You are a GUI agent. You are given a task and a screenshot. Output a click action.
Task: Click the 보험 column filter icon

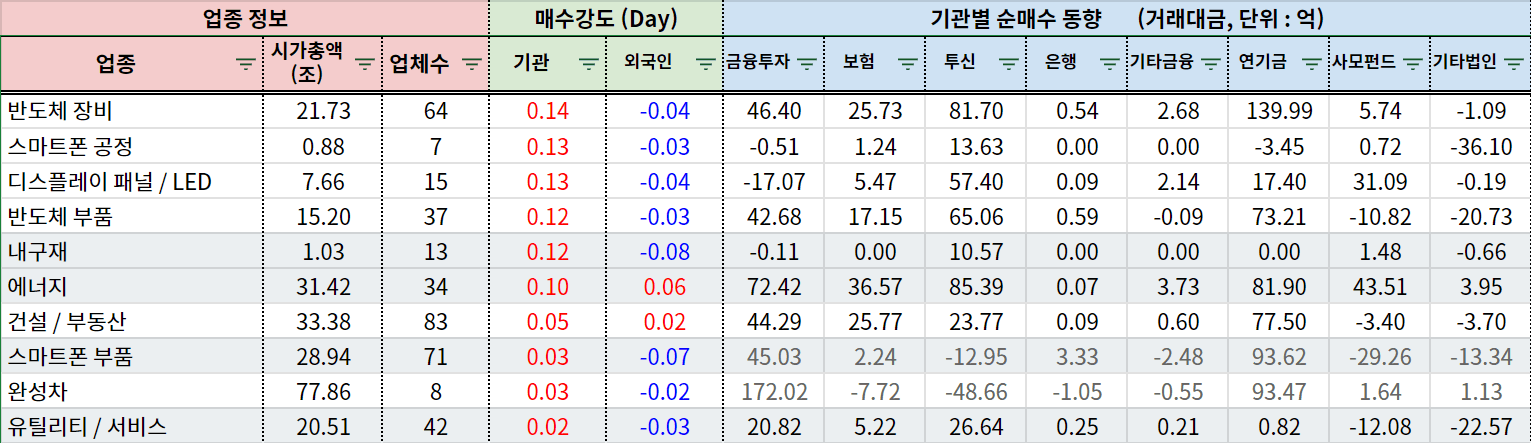[x=908, y=63]
